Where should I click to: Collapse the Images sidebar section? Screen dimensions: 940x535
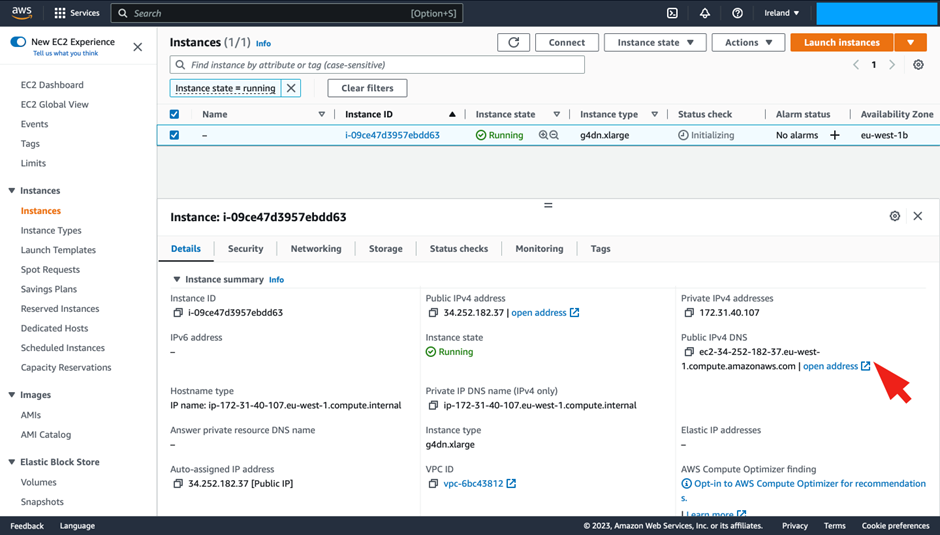point(11,395)
